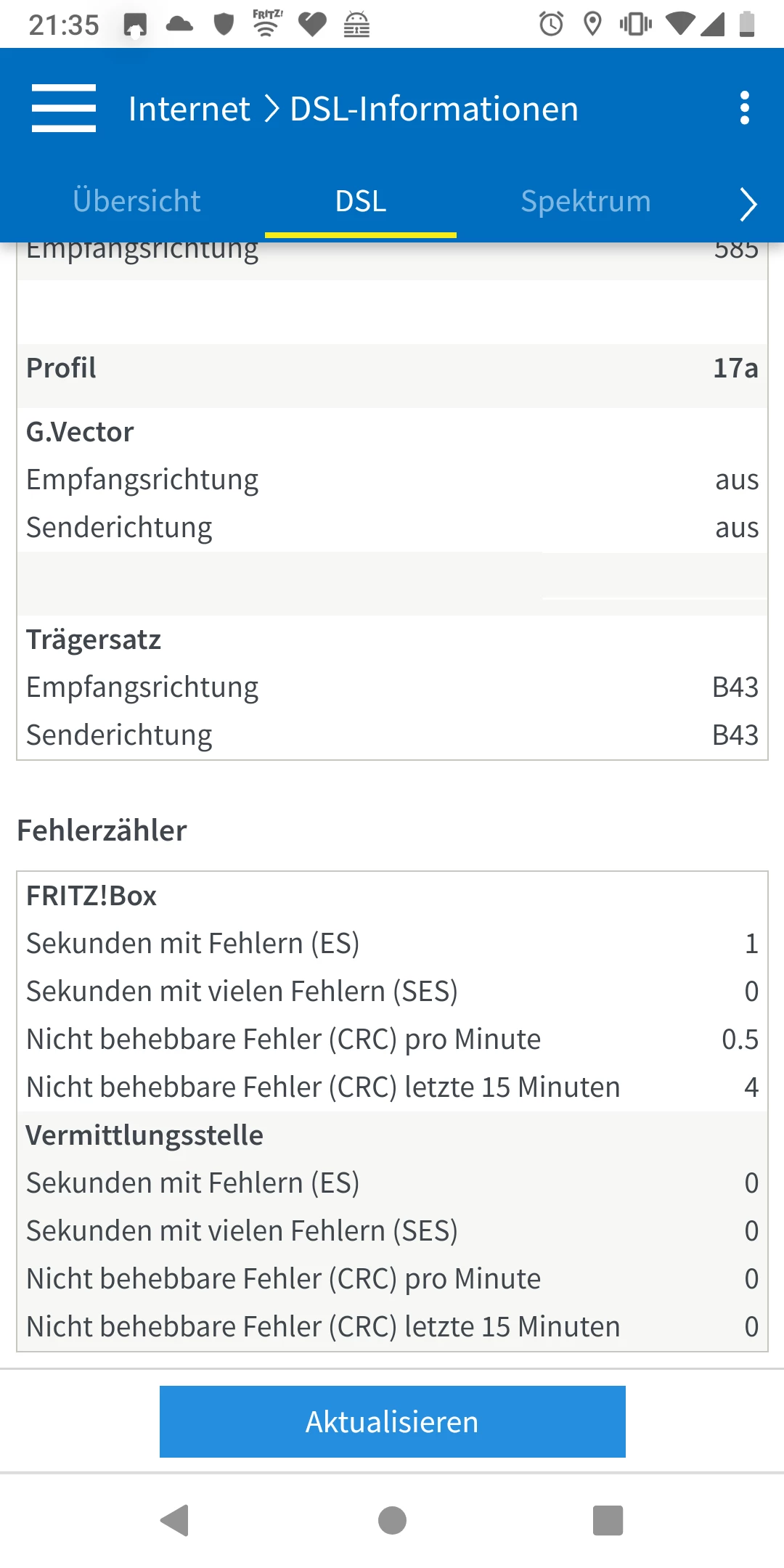The height and width of the screenshot is (1568, 784).
Task: Tap the Android back button
Action: tap(175, 1520)
